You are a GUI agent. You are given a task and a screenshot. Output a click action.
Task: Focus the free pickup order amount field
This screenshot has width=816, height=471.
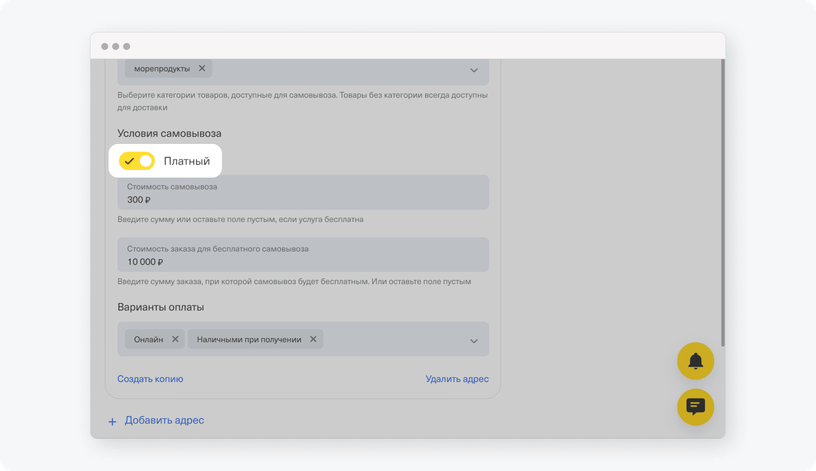[x=303, y=254]
